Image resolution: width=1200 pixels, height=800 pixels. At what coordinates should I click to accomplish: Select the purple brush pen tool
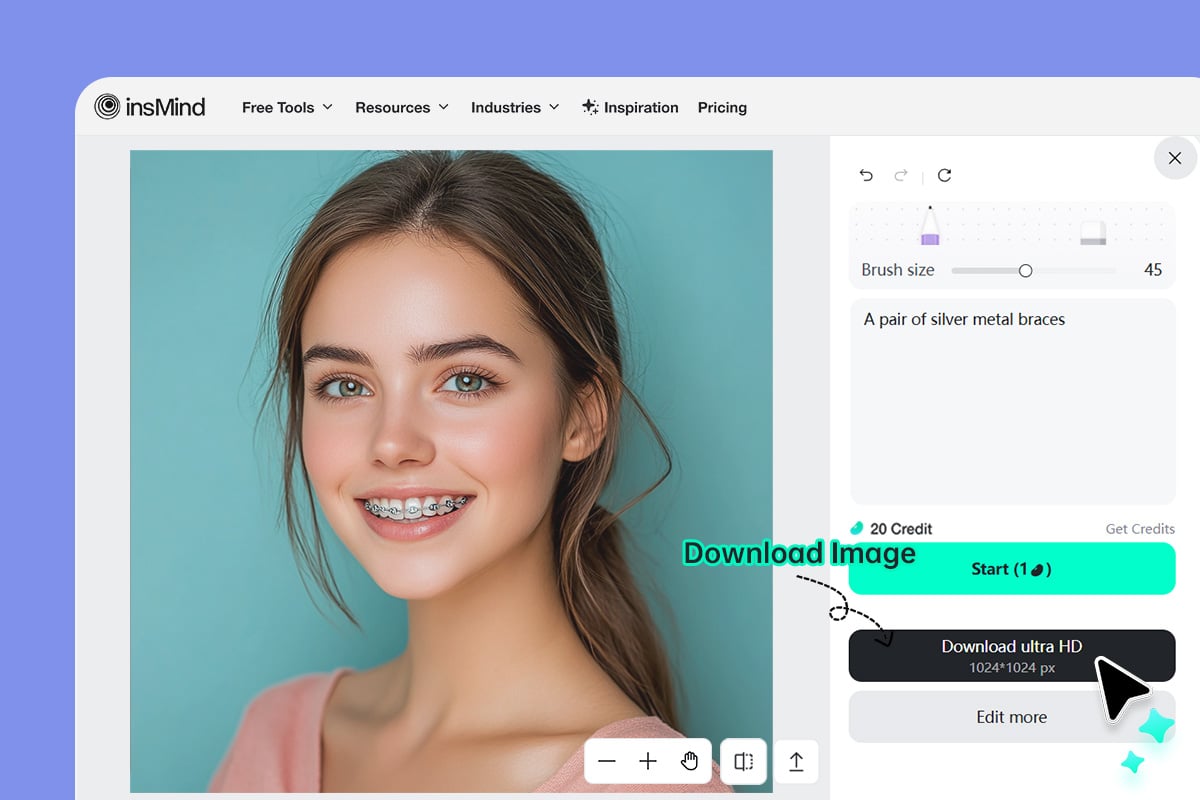[x=930, y=226]
